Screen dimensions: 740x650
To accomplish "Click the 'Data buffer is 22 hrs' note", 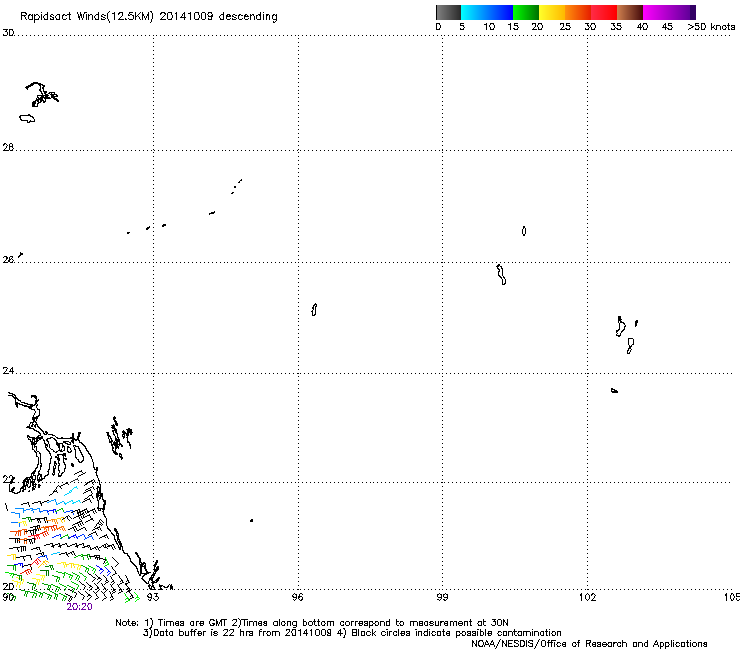I will (x=205, y=633).
